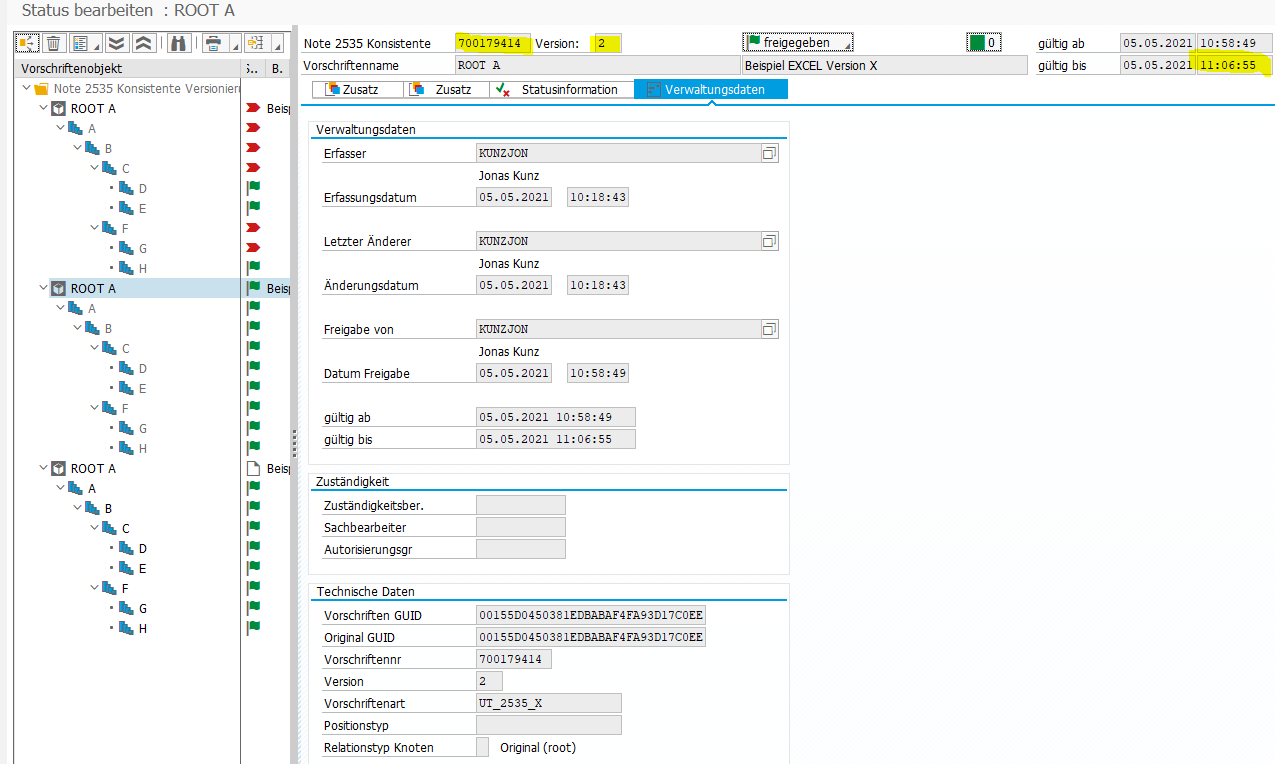Click the Collapse all double-chevron up icon
1275x764 pixels.
(143, 43)
